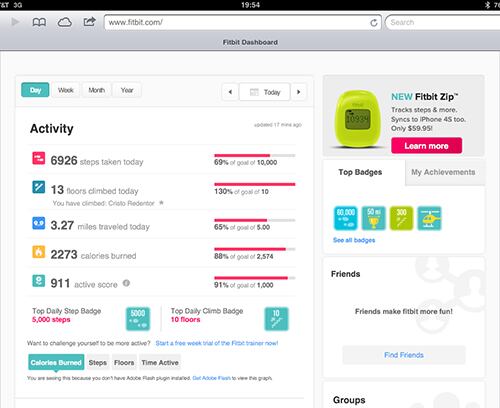
Task: Select the Steps graph tab
Action: point(98,362)
